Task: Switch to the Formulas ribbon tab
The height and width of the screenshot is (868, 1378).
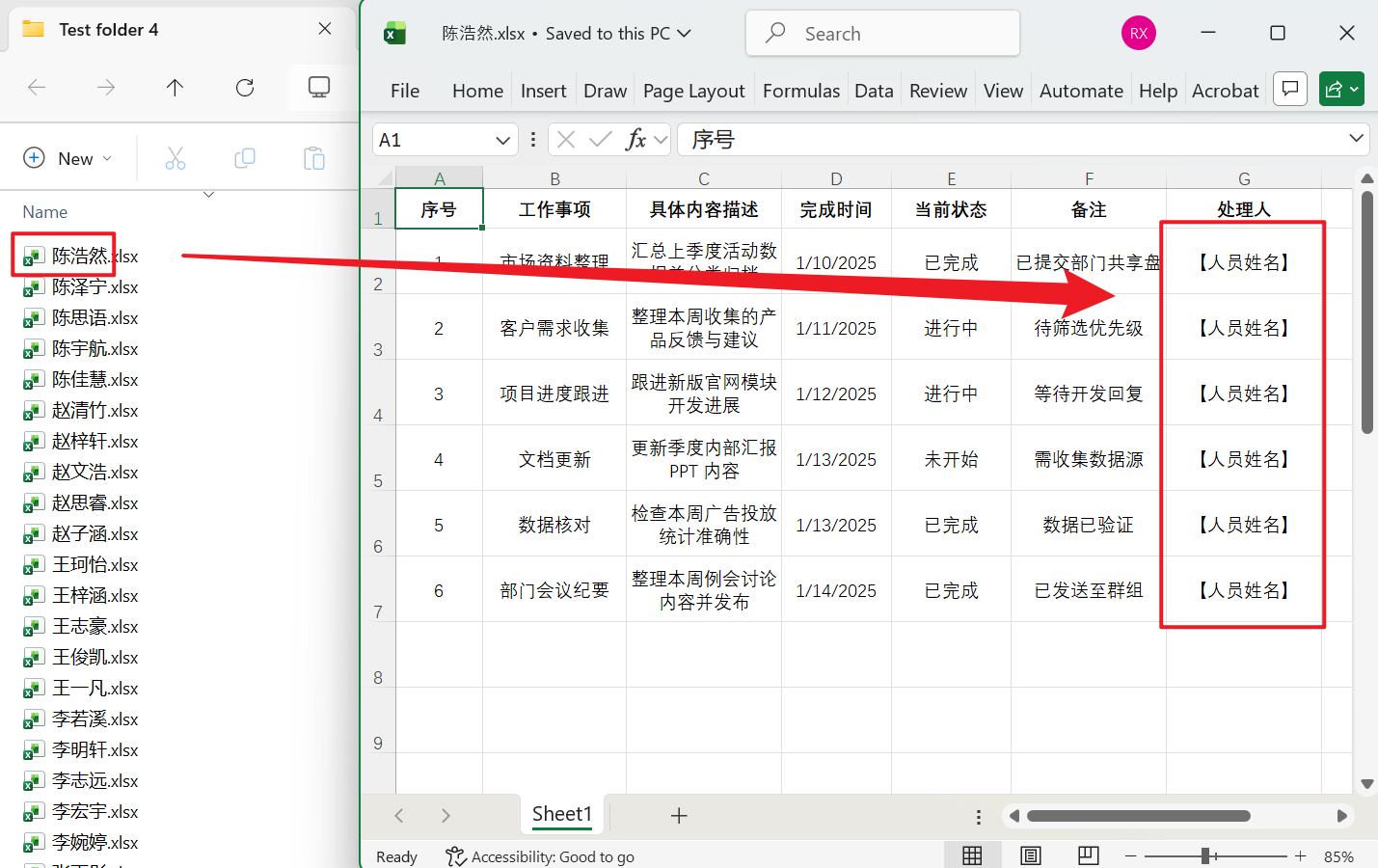Action: [800, 90]
